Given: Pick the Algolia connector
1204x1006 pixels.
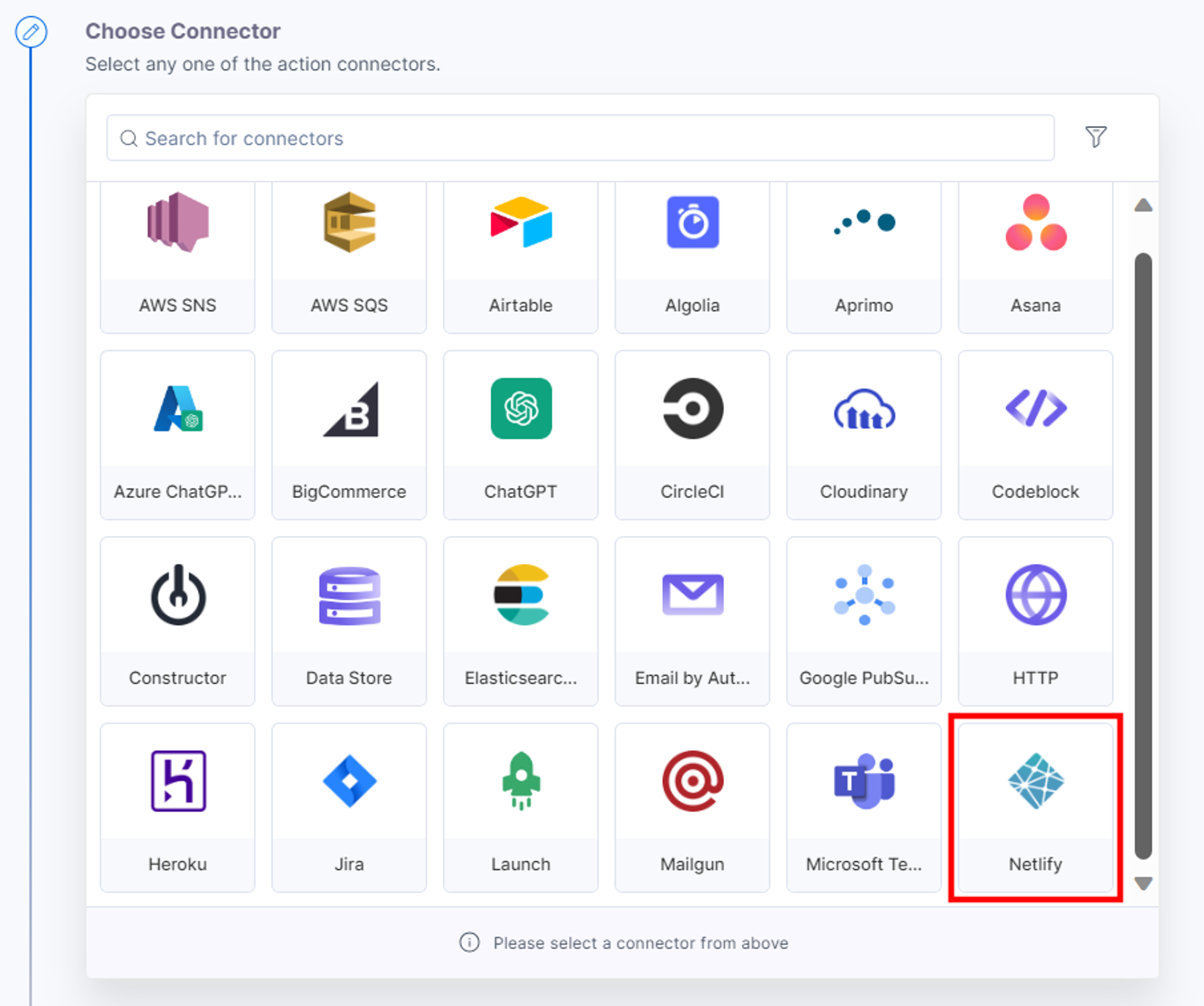Looking at the screenshot, I should point(692,257).
